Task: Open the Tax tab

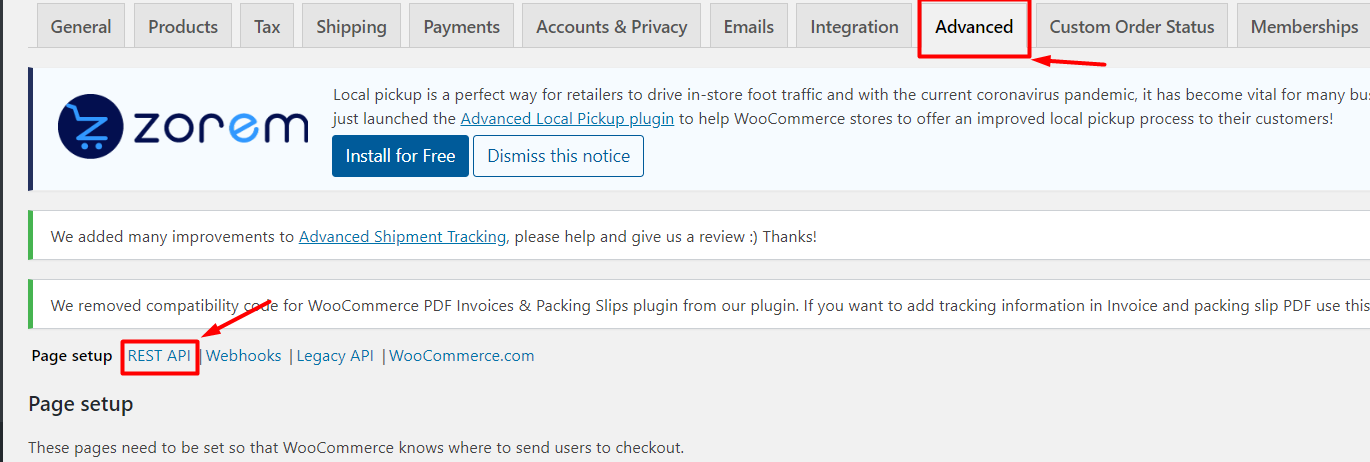Action: pyautogui.click(x=267, y=26)
